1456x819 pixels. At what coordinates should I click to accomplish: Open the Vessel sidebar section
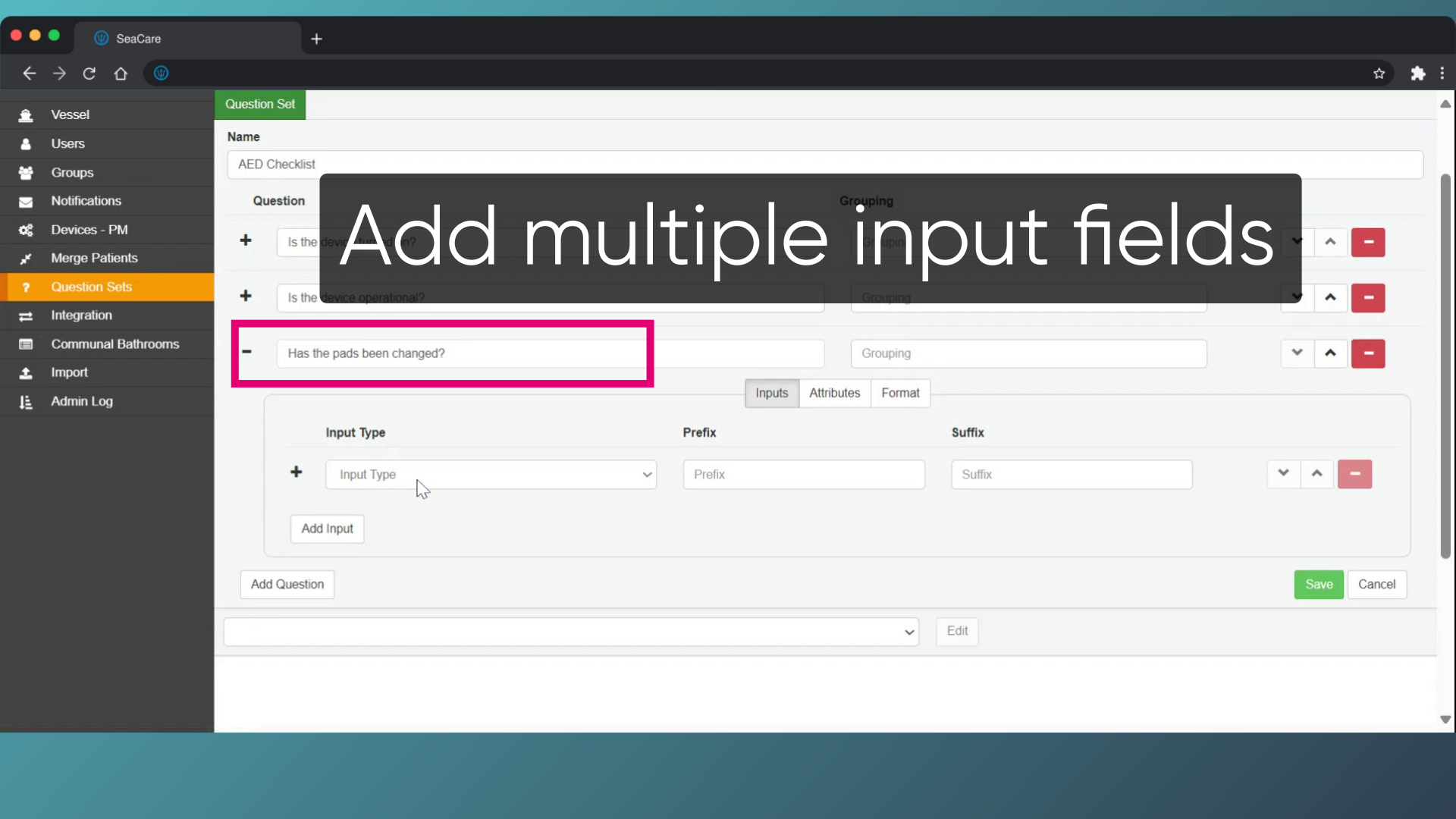(x=107, y=115)
